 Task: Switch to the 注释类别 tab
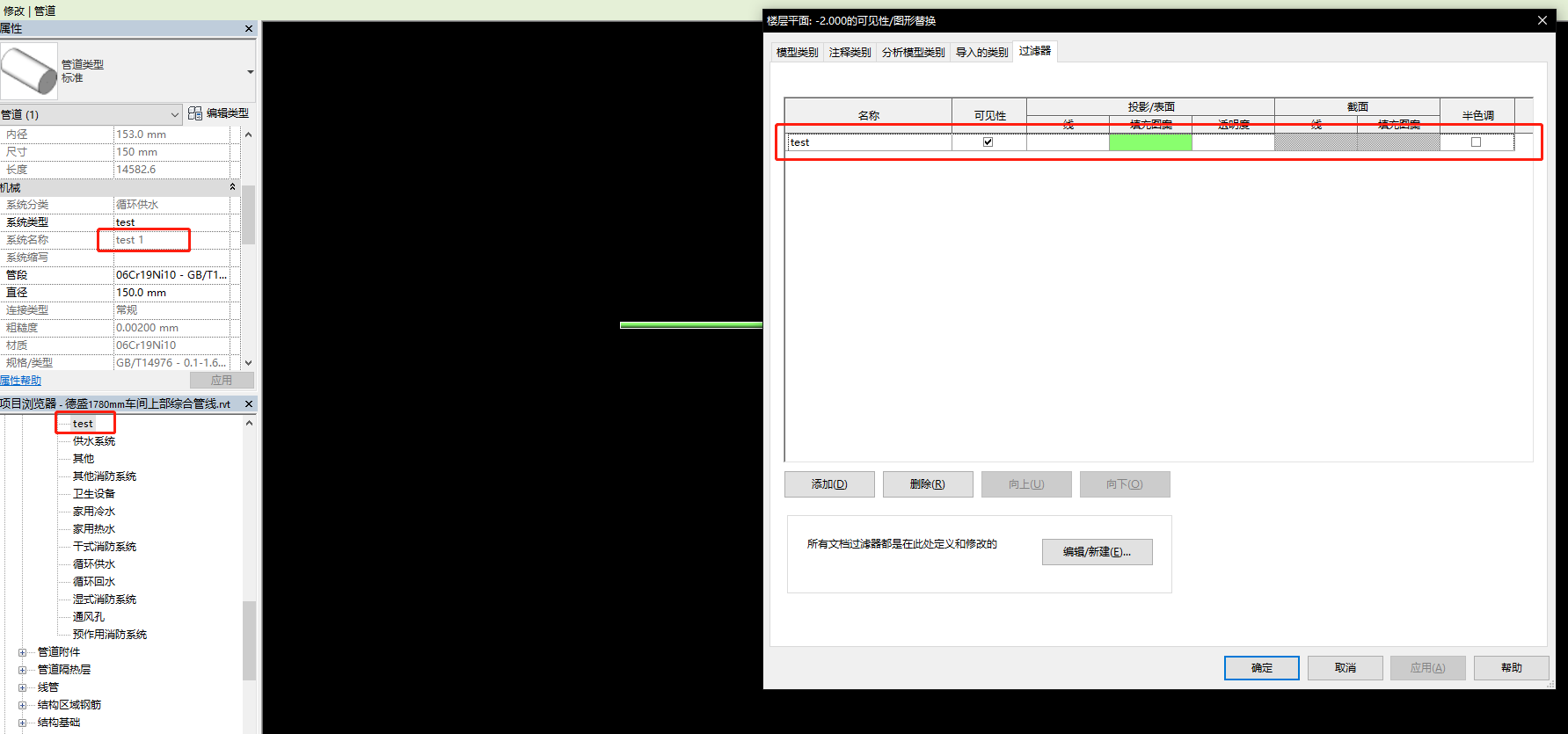(x=850, y=53)
